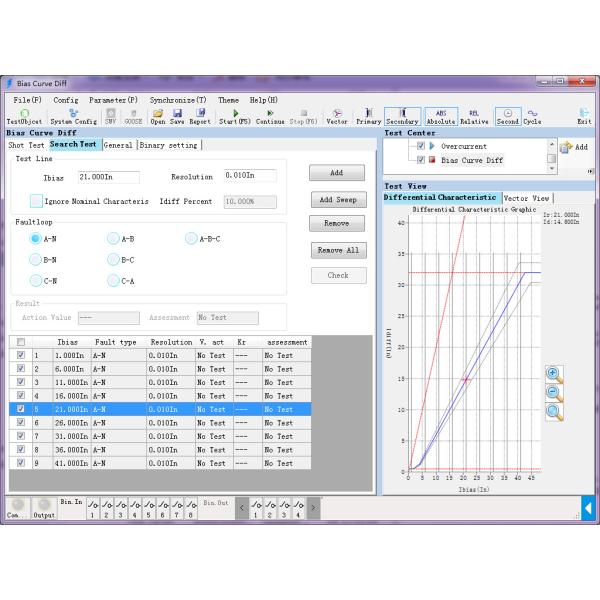
Task: Click the Resolution input field
Action: coord(249,177)
